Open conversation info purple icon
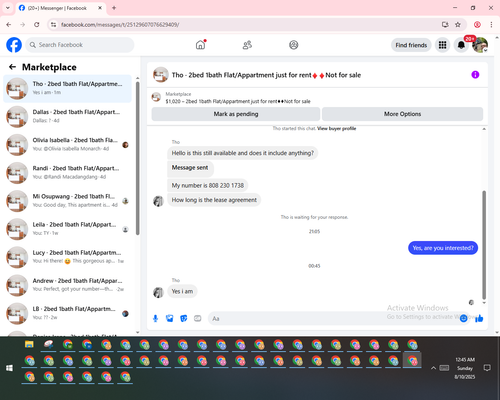The image size is (500, 400). [x=475, y=75]
